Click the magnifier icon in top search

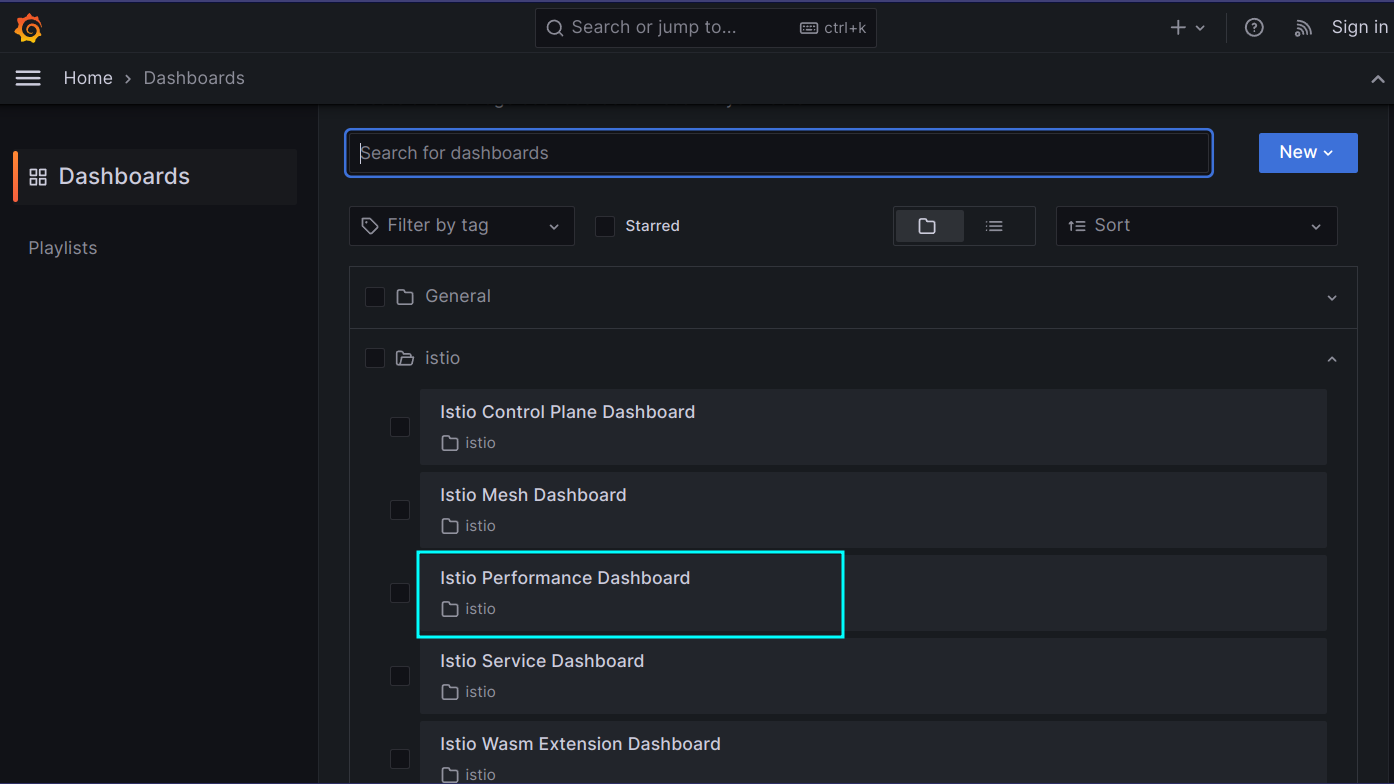[555, 28]
